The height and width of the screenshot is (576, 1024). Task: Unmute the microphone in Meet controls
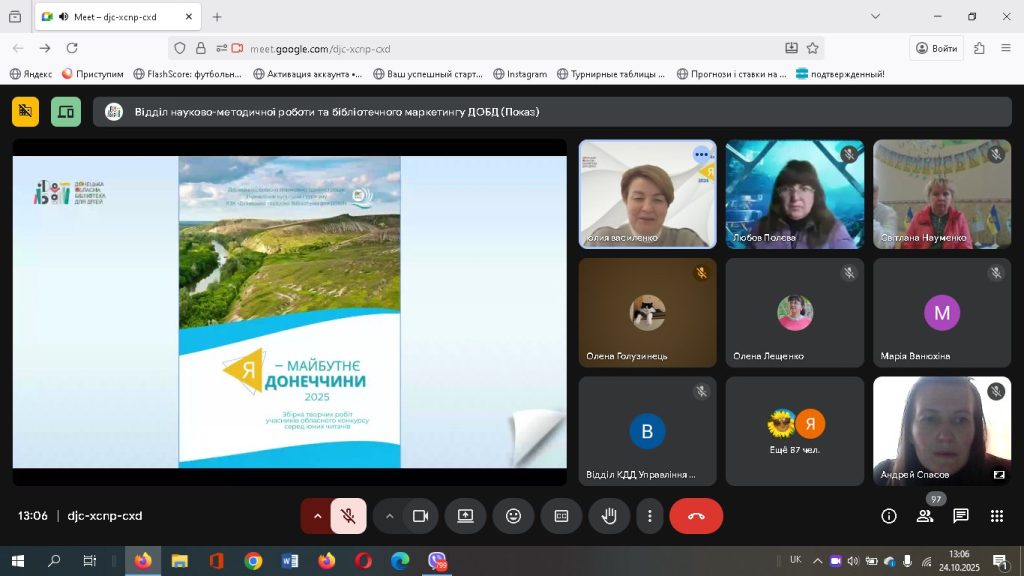pos(348,516)
